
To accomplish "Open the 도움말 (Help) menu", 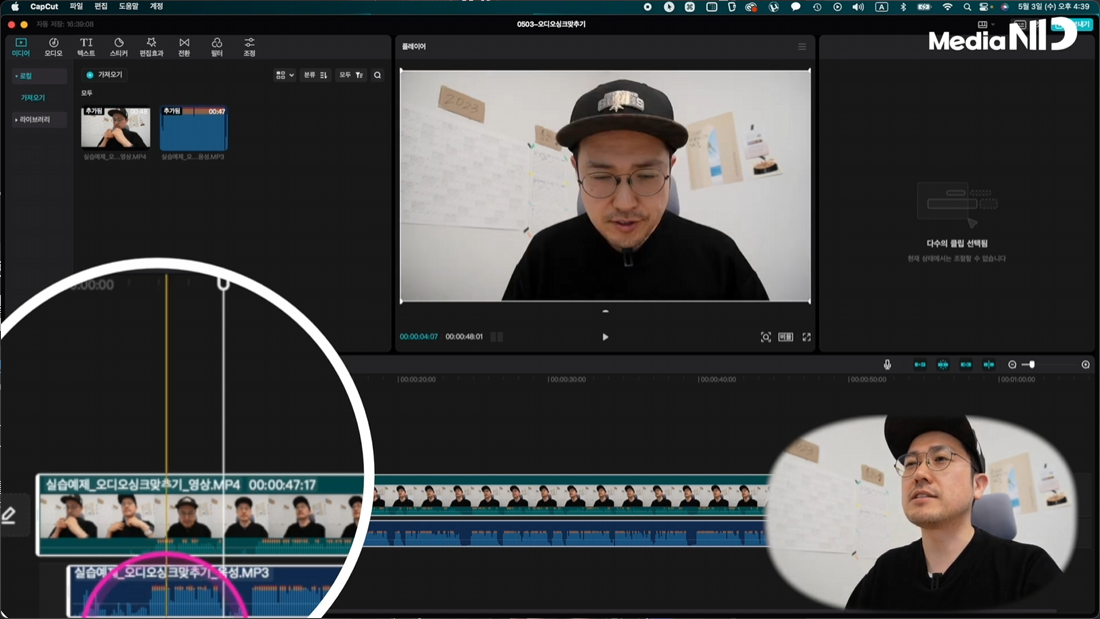I will (x=128, y=6).
